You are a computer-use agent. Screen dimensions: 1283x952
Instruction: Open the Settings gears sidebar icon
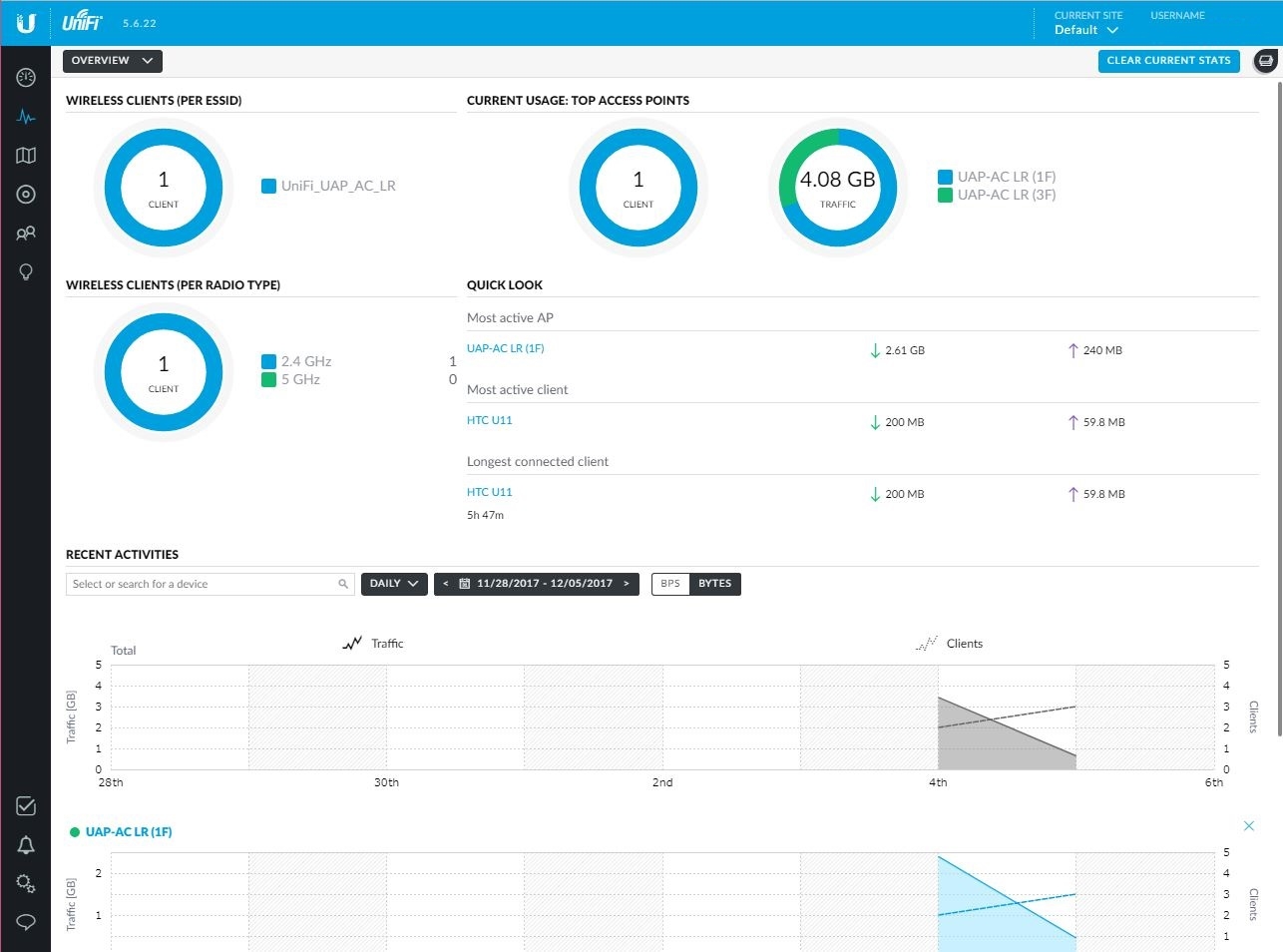(26, 883)
